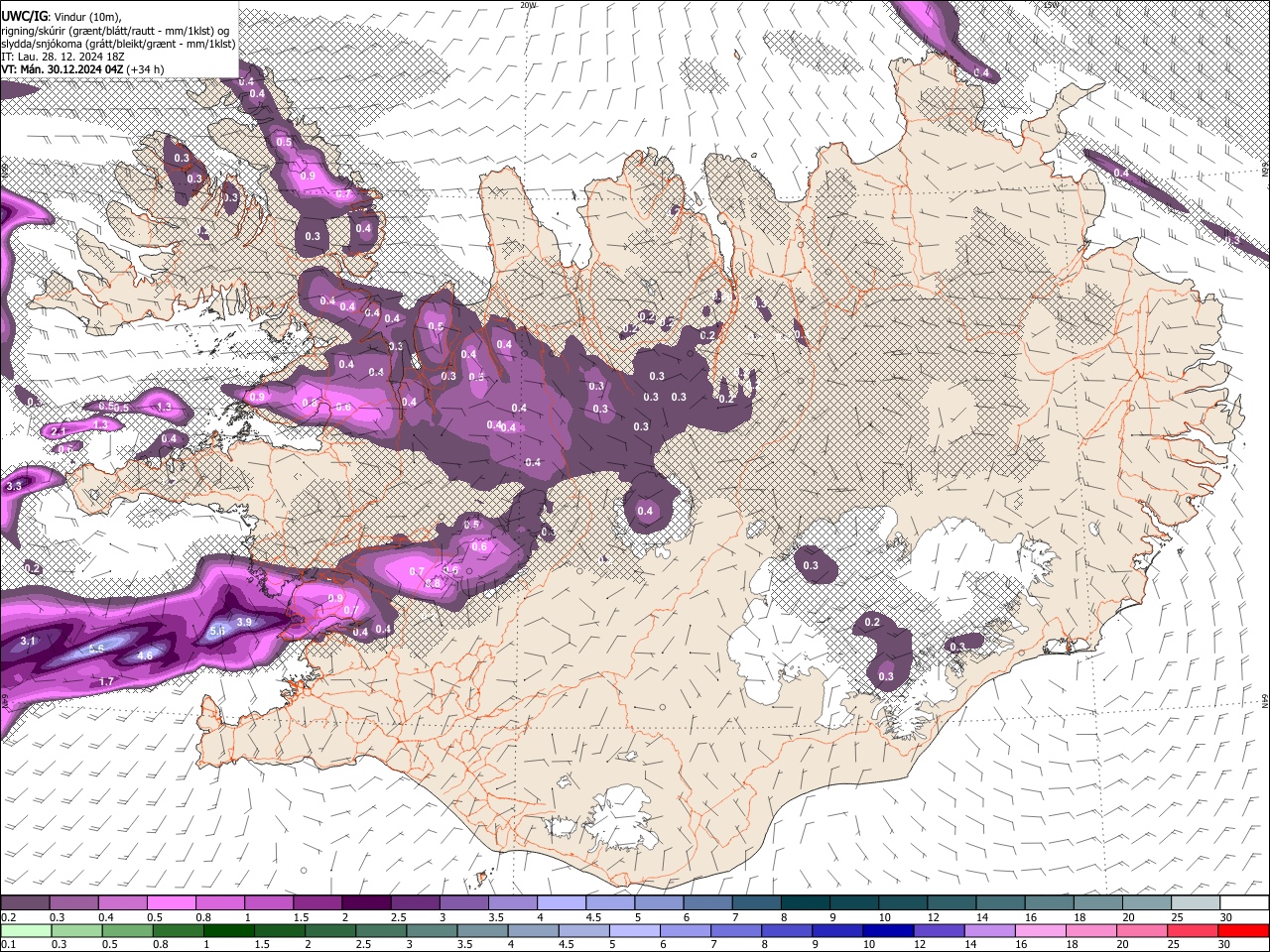Pick the snow-row swatch between 2 and 2.5
The height and width of the screenshot is (952, 1270).
coord(366,903)
